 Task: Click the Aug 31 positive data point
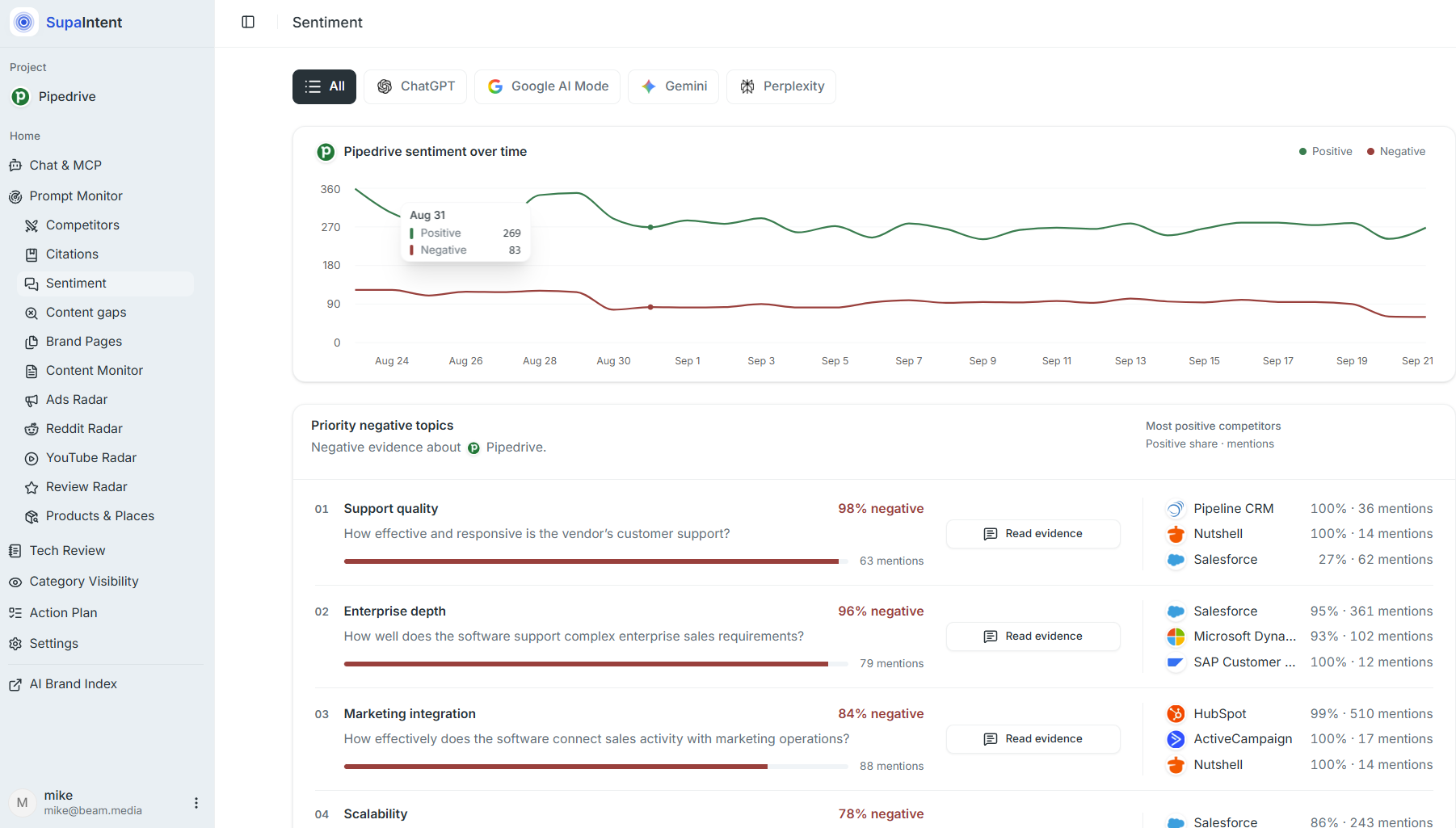(x=650, y=227)
